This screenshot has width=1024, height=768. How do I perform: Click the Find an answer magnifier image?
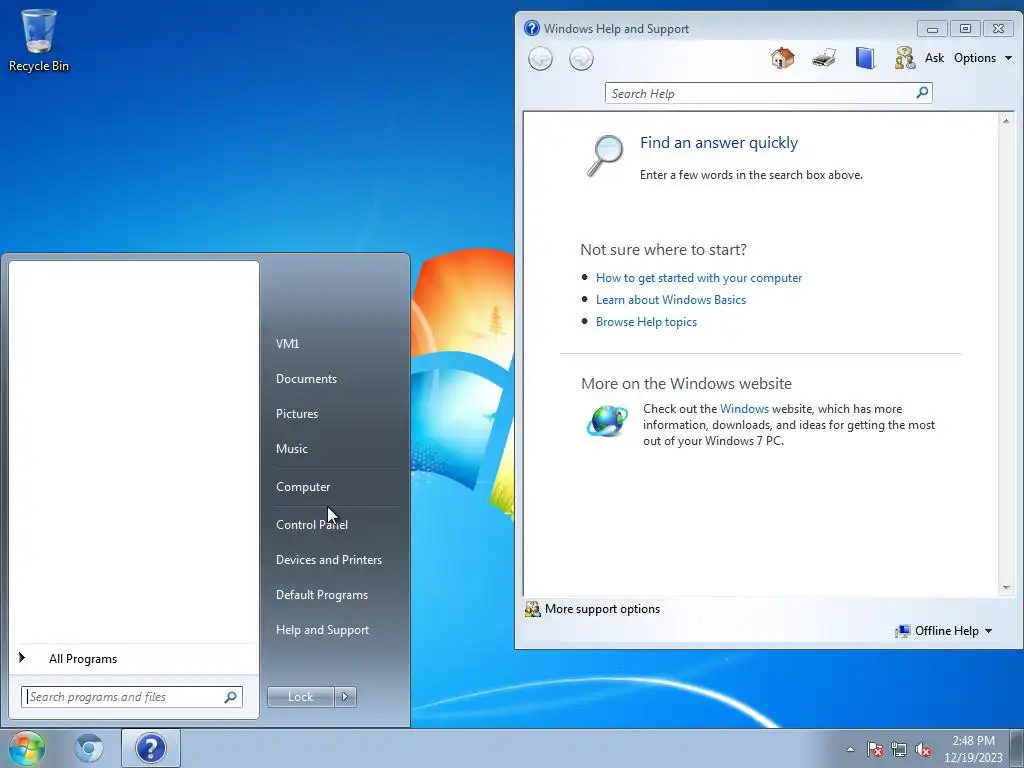(605, 155)
